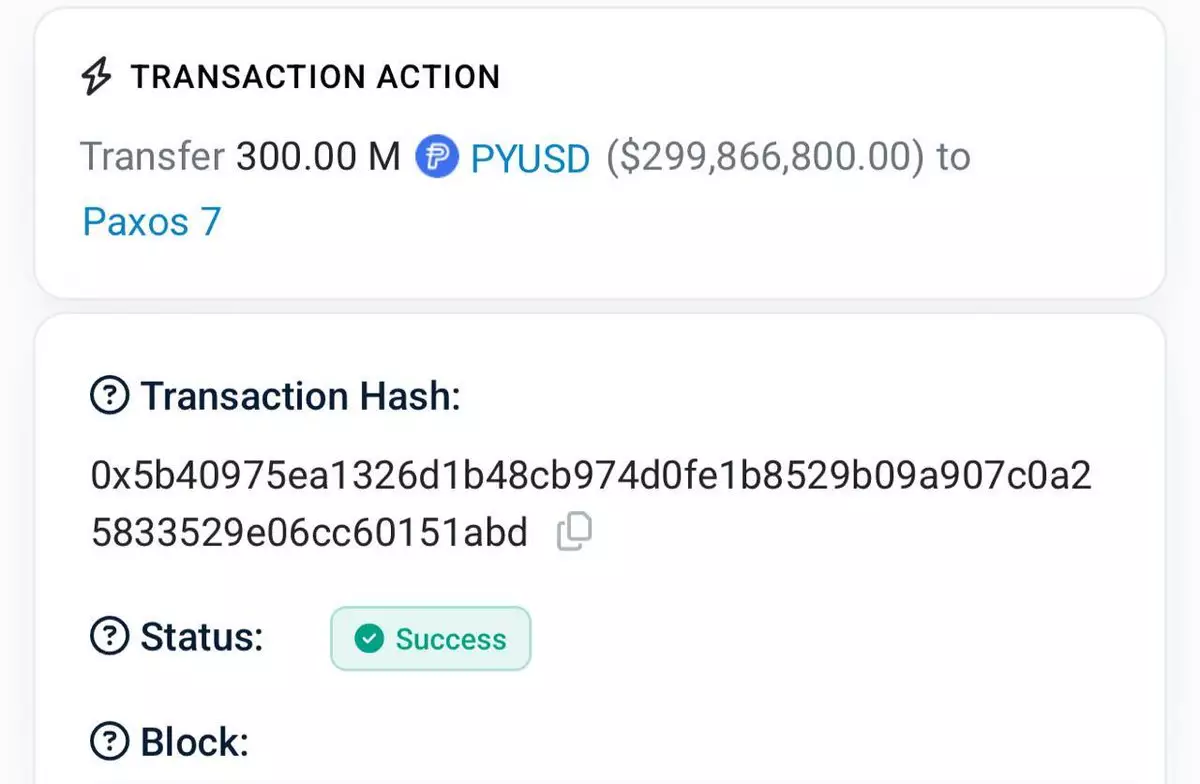Click the word Transfer in the action
Screen dimensions: 1200x784
tap(152, 158)
